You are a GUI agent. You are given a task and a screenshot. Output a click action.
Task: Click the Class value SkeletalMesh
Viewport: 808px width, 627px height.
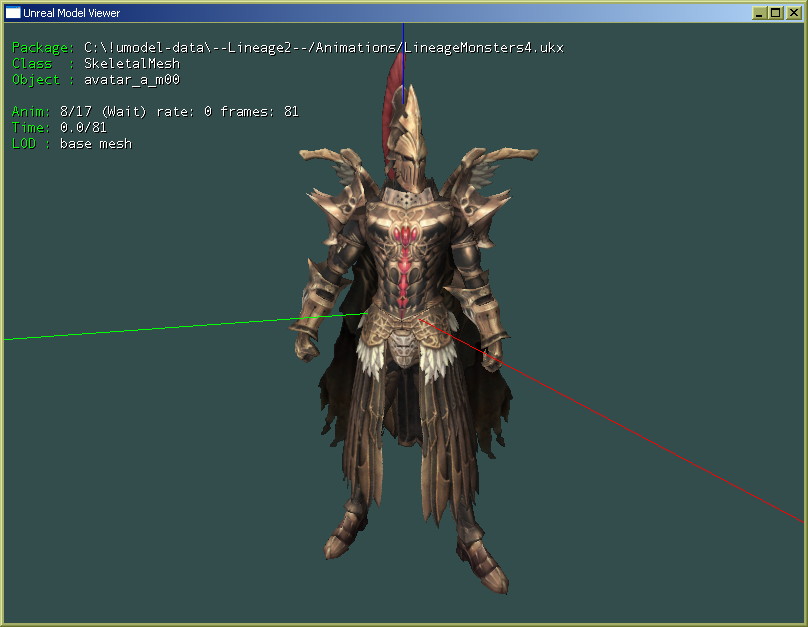pyautogui.click(x=132, y=63)
